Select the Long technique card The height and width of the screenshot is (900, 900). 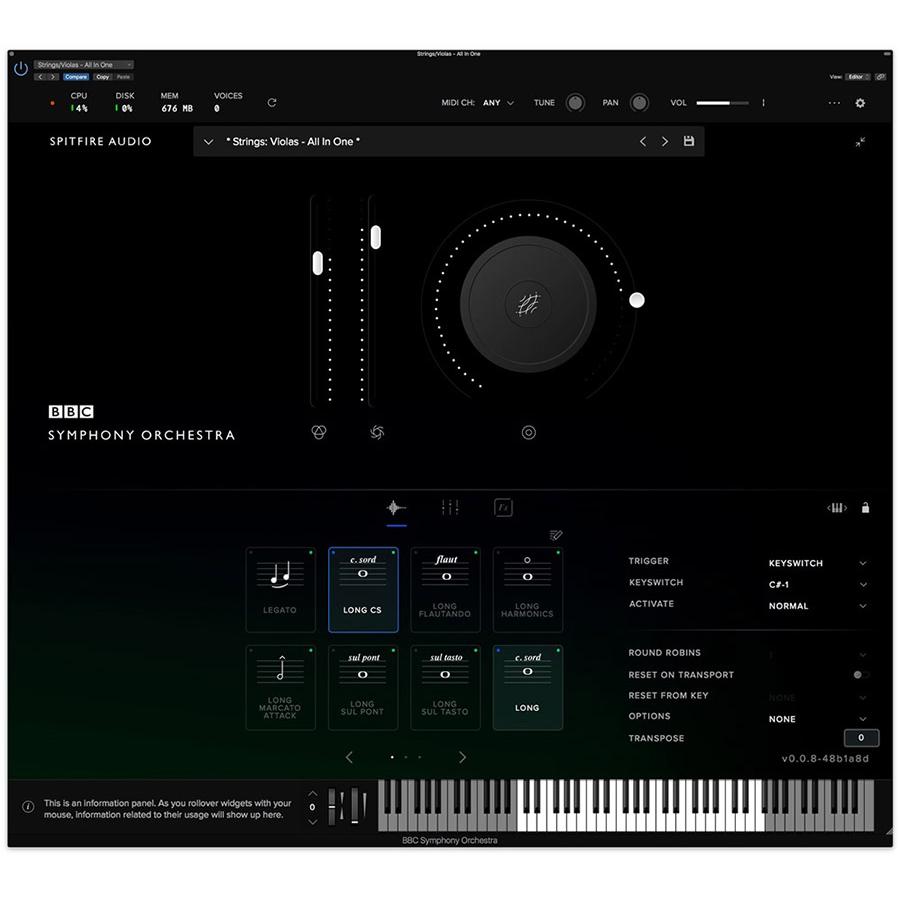click(527, 687)
